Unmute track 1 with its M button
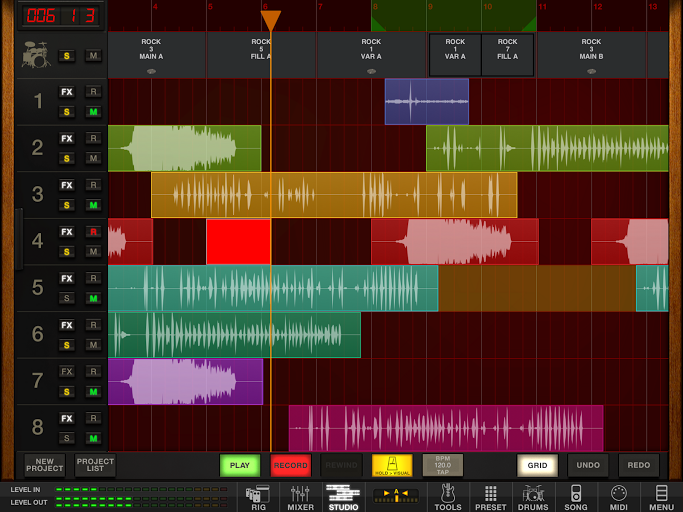The width and height of the screenshot is (683, 512). point(93,112)
